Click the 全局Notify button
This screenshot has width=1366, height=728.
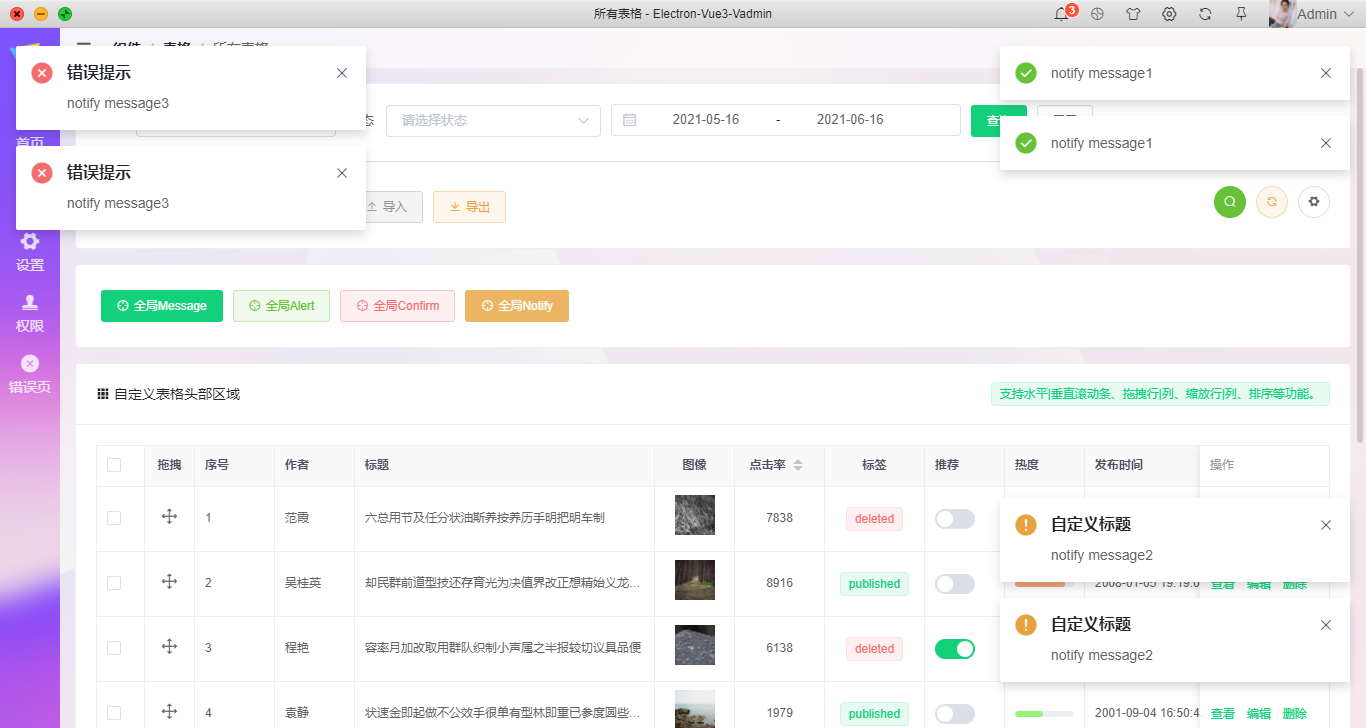(516, 306)
